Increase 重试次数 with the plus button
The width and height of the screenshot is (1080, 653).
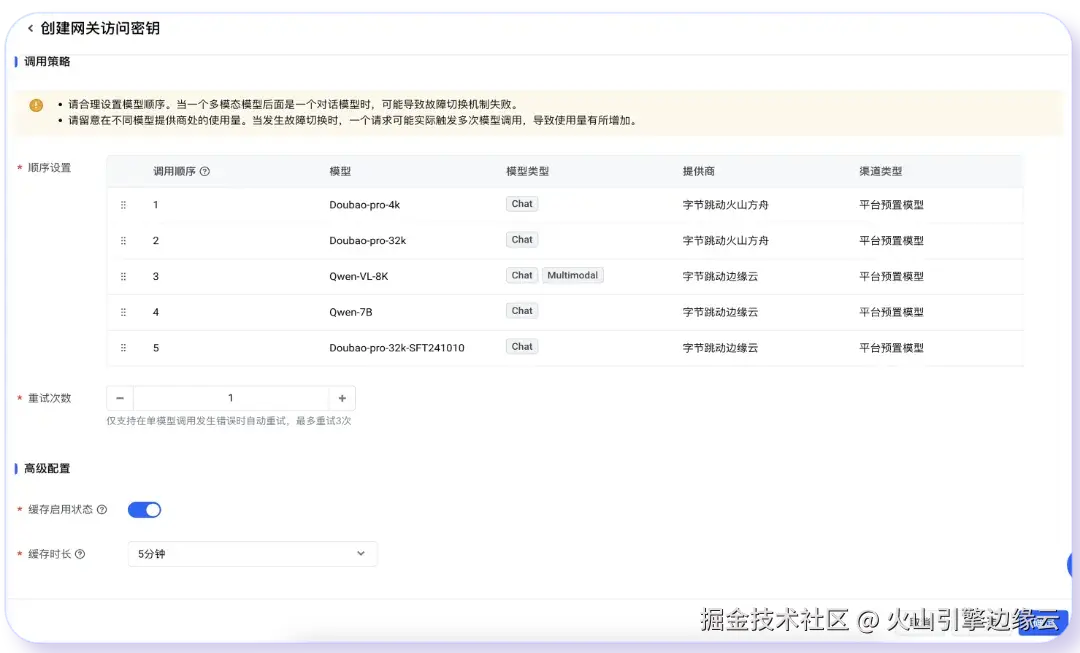(342, 397)
